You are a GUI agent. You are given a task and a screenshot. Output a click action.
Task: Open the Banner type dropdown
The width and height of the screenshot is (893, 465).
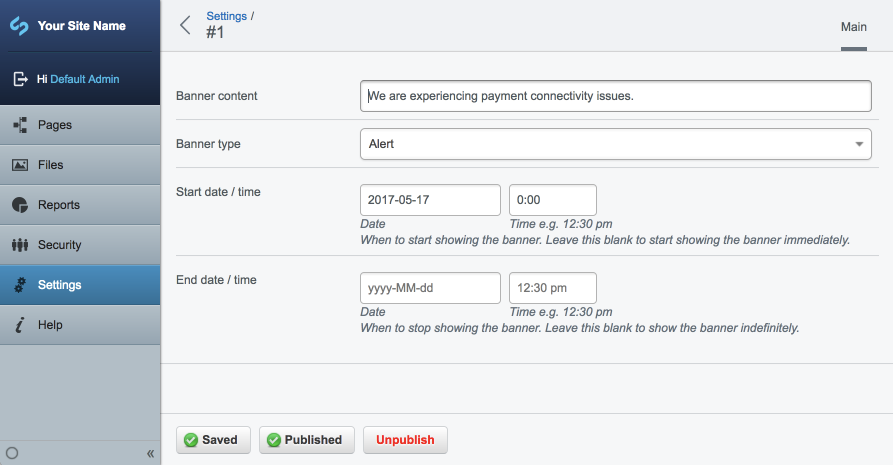[616, 144]
